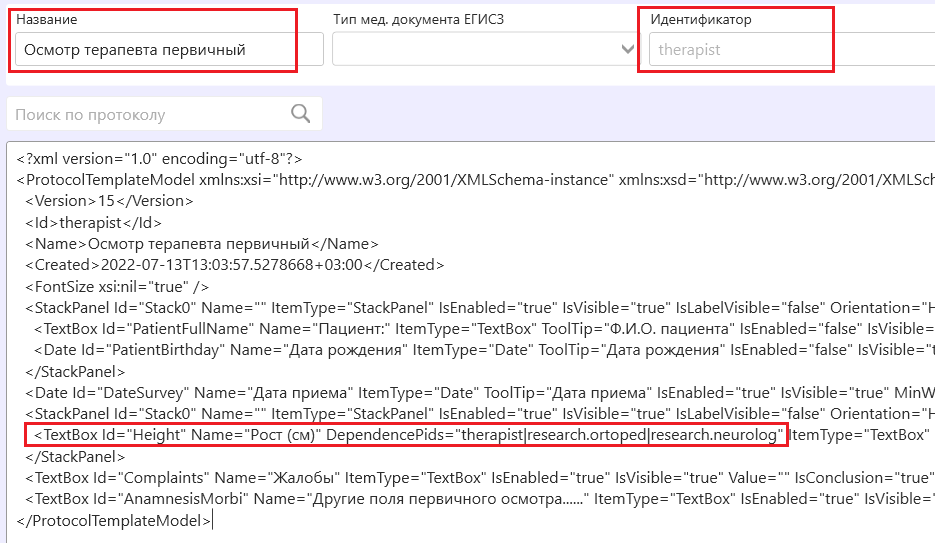Click the <Id>therapist</Id> line
This screenshot has width=935, height=556.
click(93, 223)
